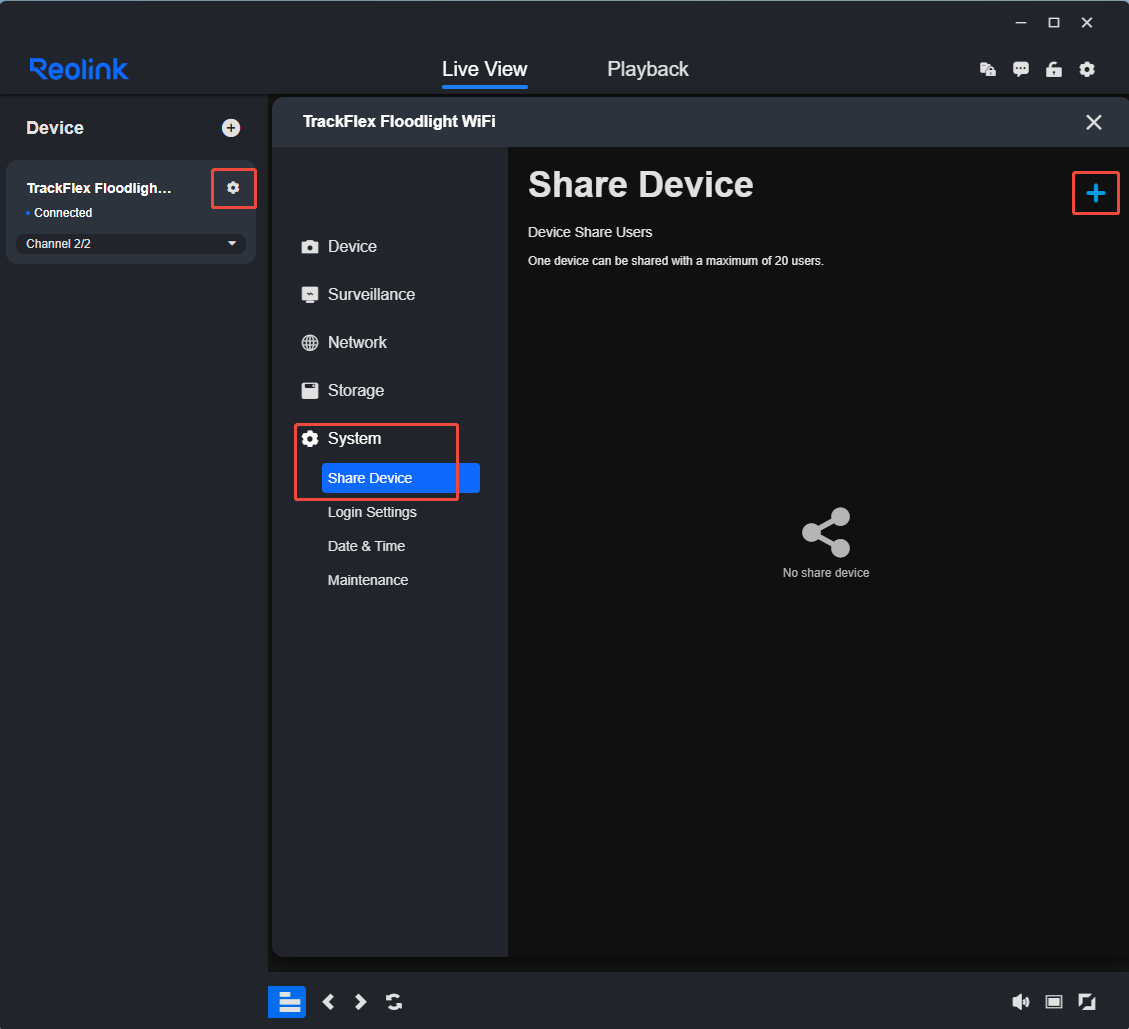Click the No share device text
The height and width of the screenshot is (1029, 1129).
[826, 572]
